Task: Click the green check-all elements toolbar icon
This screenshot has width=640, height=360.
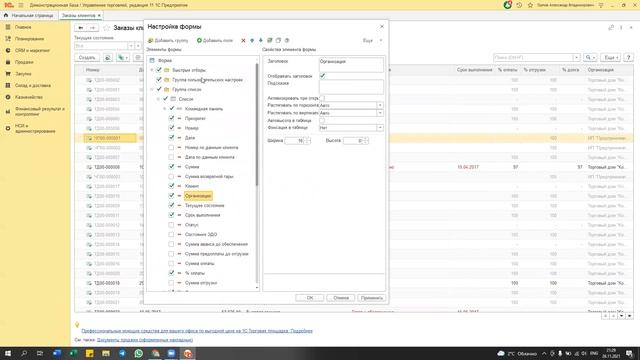Action: [269, 40]
